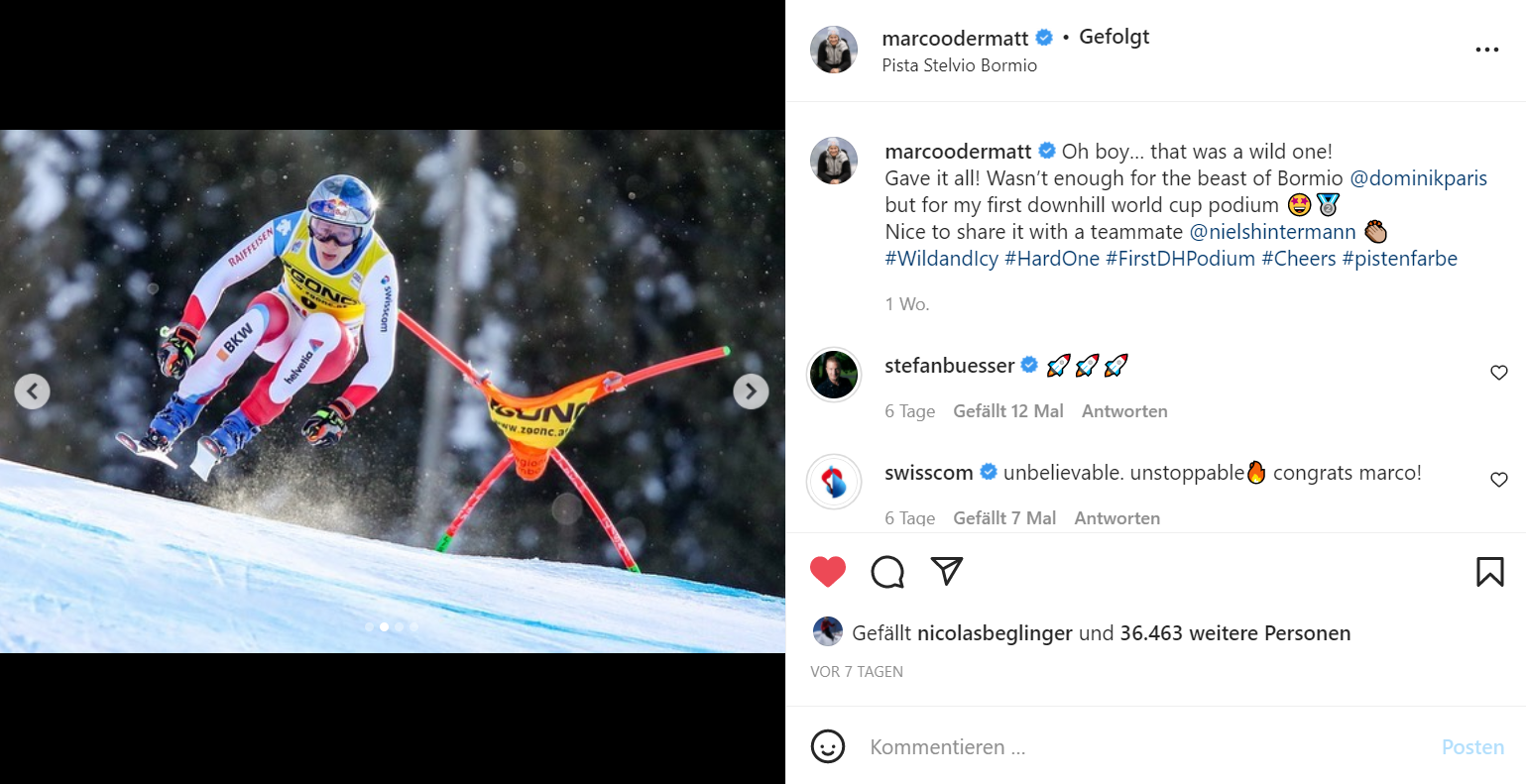Save post with the bookmark icon

click(x=1489, y=572)
